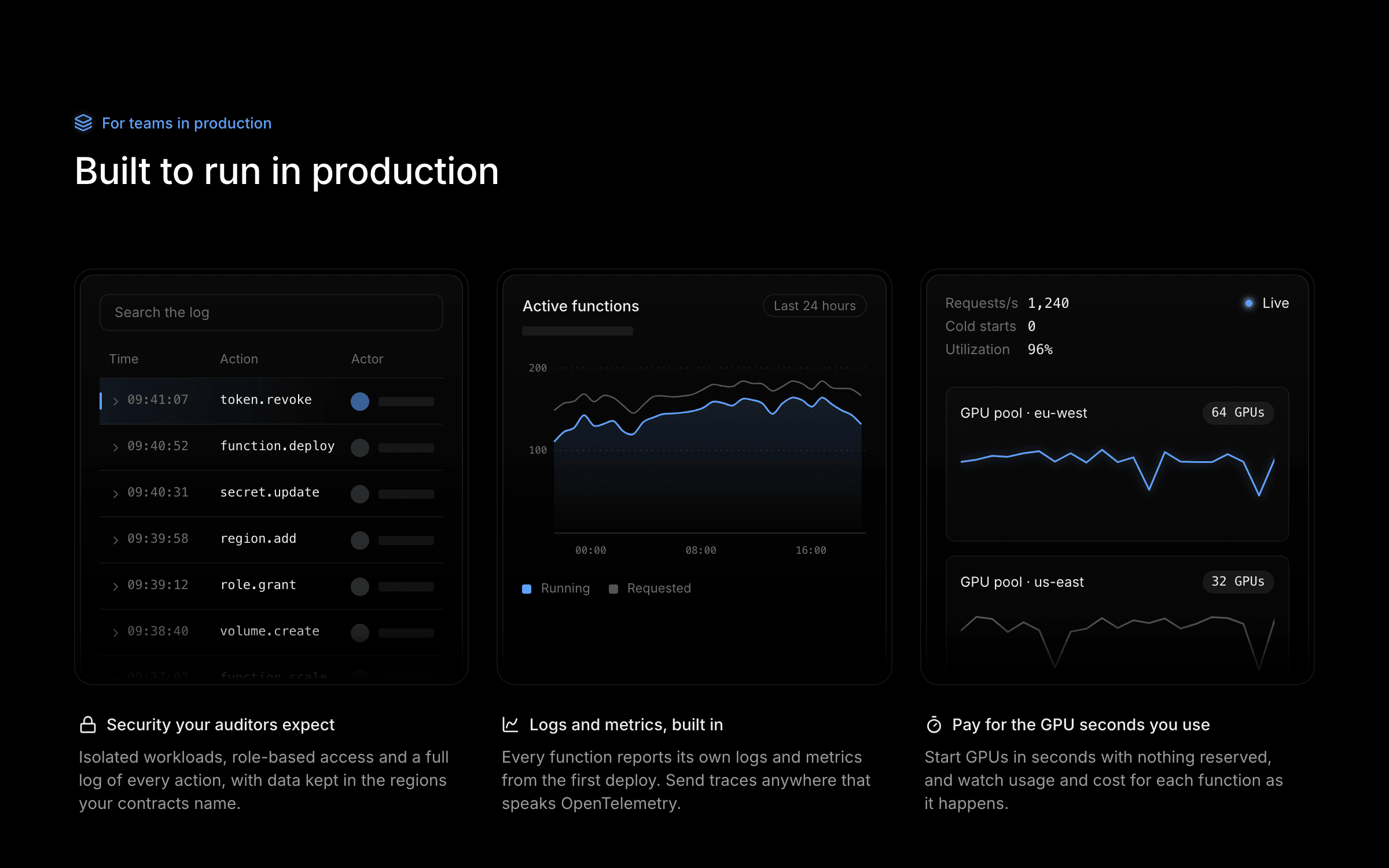Click the stopwatch icon beside Pay for the GPU seconds
The height and width of the screenshot is (868, 1389).
point(934,724)
